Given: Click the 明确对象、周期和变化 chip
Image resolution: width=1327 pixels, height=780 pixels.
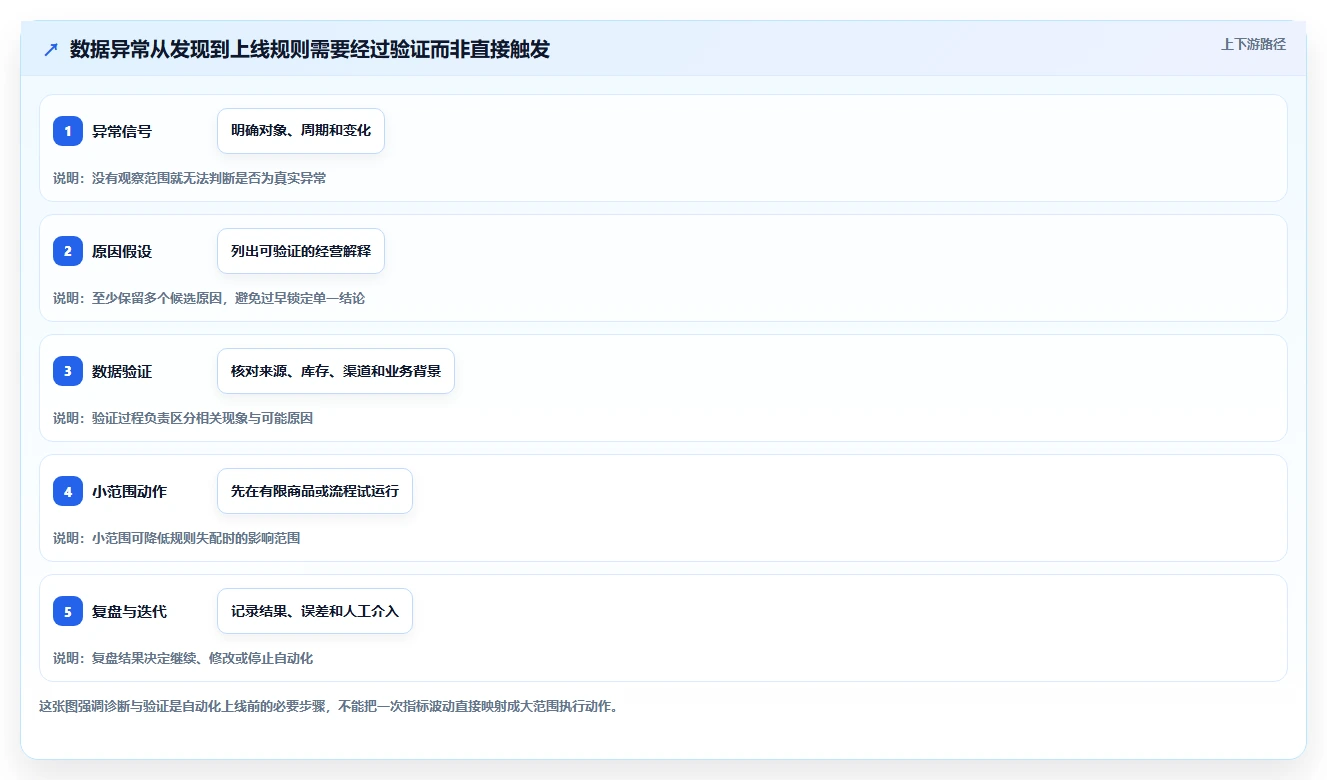Looking at the screenshot, I should coord(301,131).
